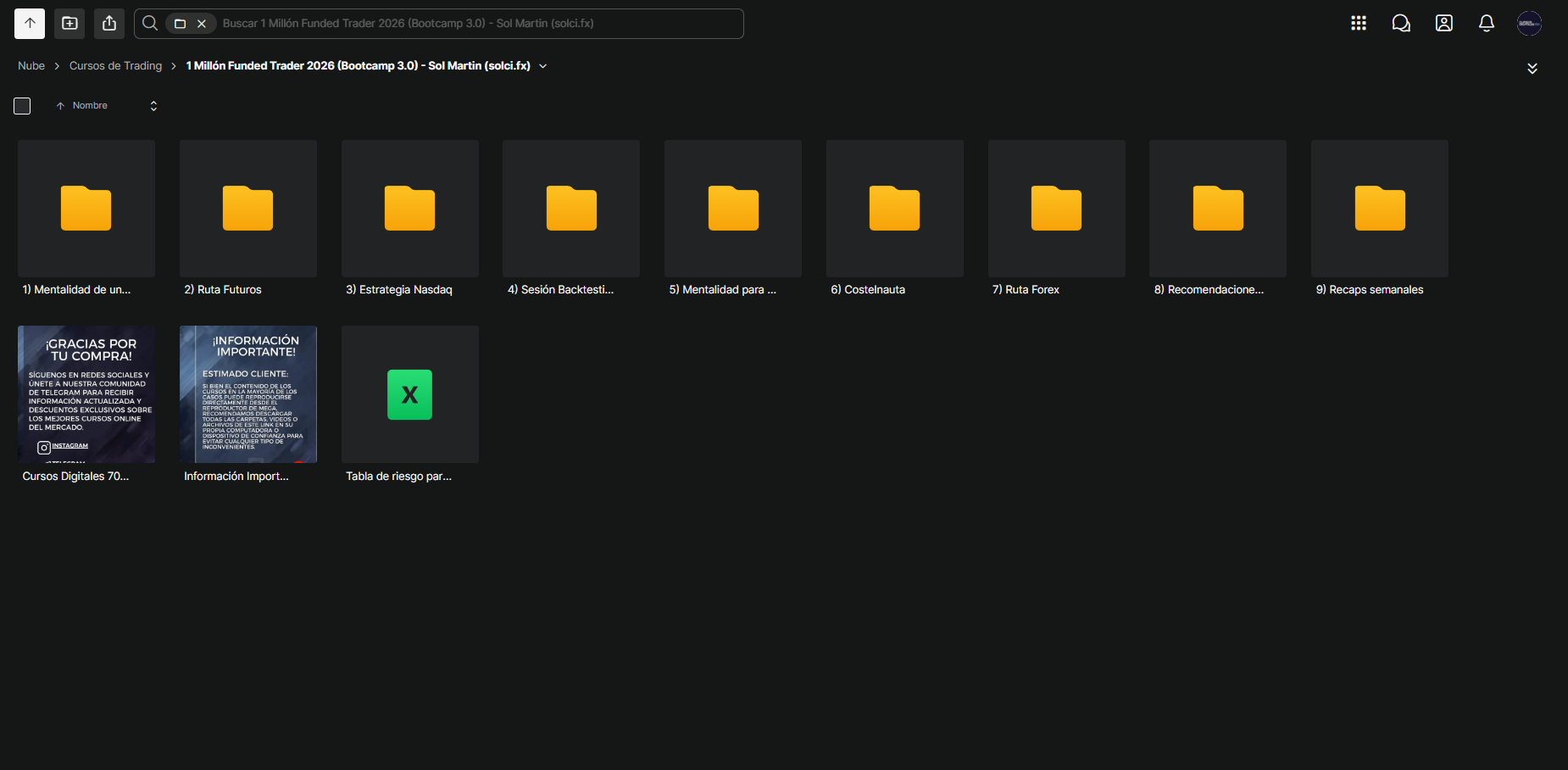1568x770 pixels.
Task: Click the double chevron expander on right
Action: pyautogui.click(x=1532, y=69)
